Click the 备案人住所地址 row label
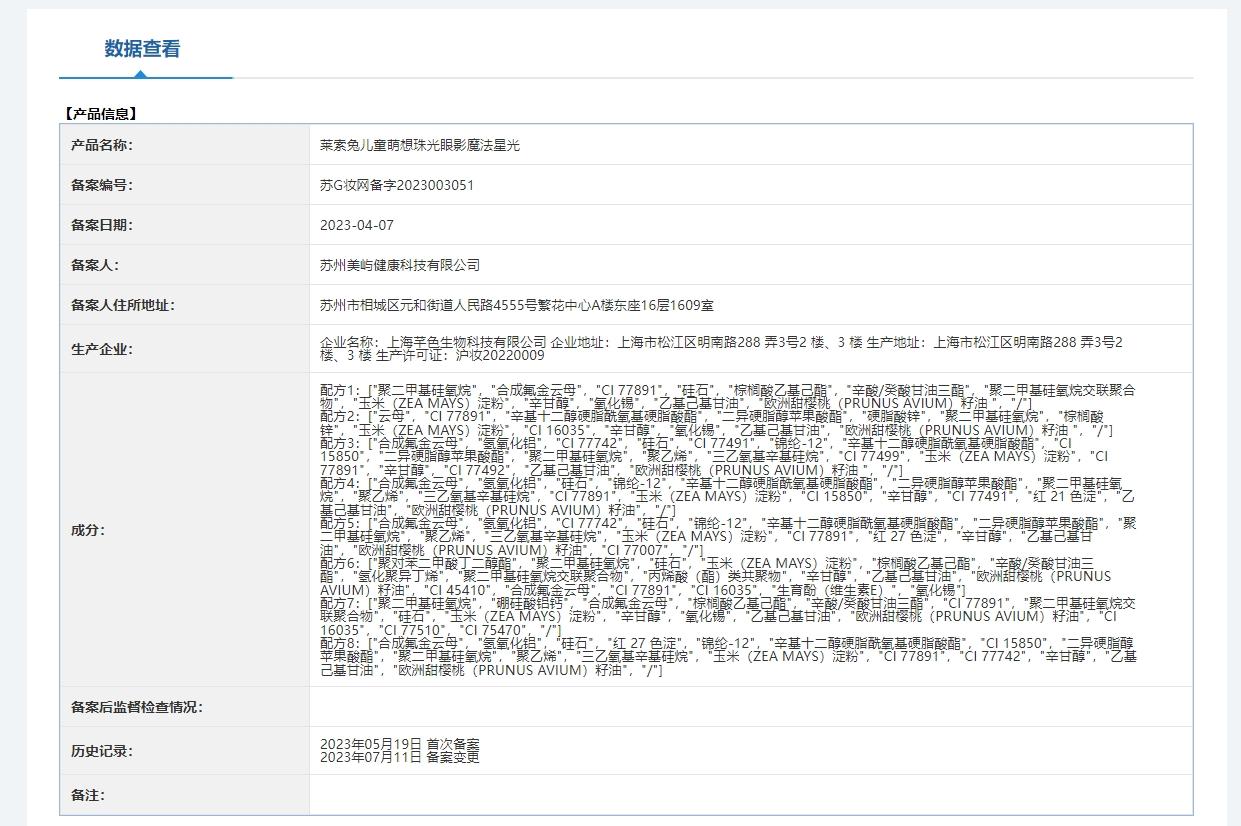The height and width of the screenshot is (826, 1241). pos(122,305)
